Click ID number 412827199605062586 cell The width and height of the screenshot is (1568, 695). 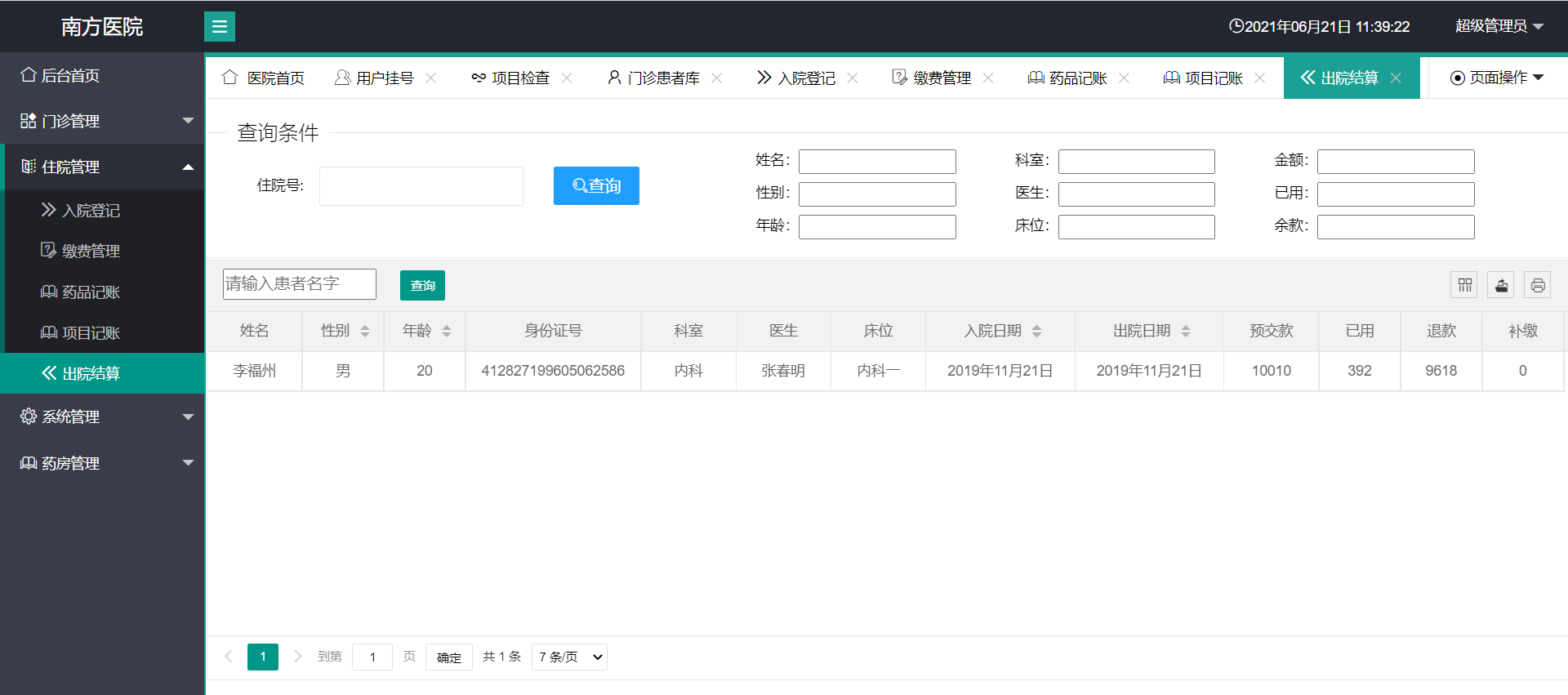pos(553,371)
